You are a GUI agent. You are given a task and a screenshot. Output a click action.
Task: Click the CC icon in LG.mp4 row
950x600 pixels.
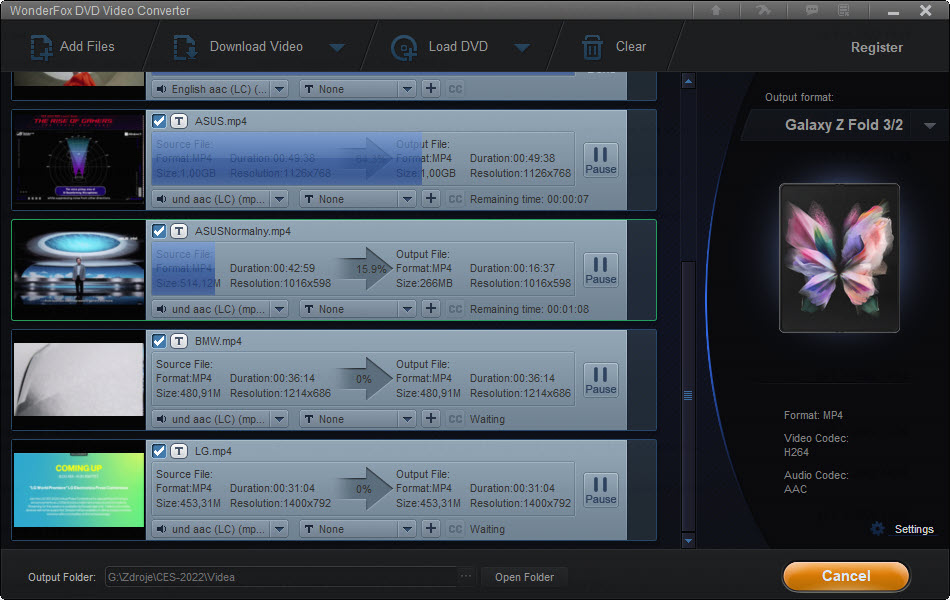(455, 529)
